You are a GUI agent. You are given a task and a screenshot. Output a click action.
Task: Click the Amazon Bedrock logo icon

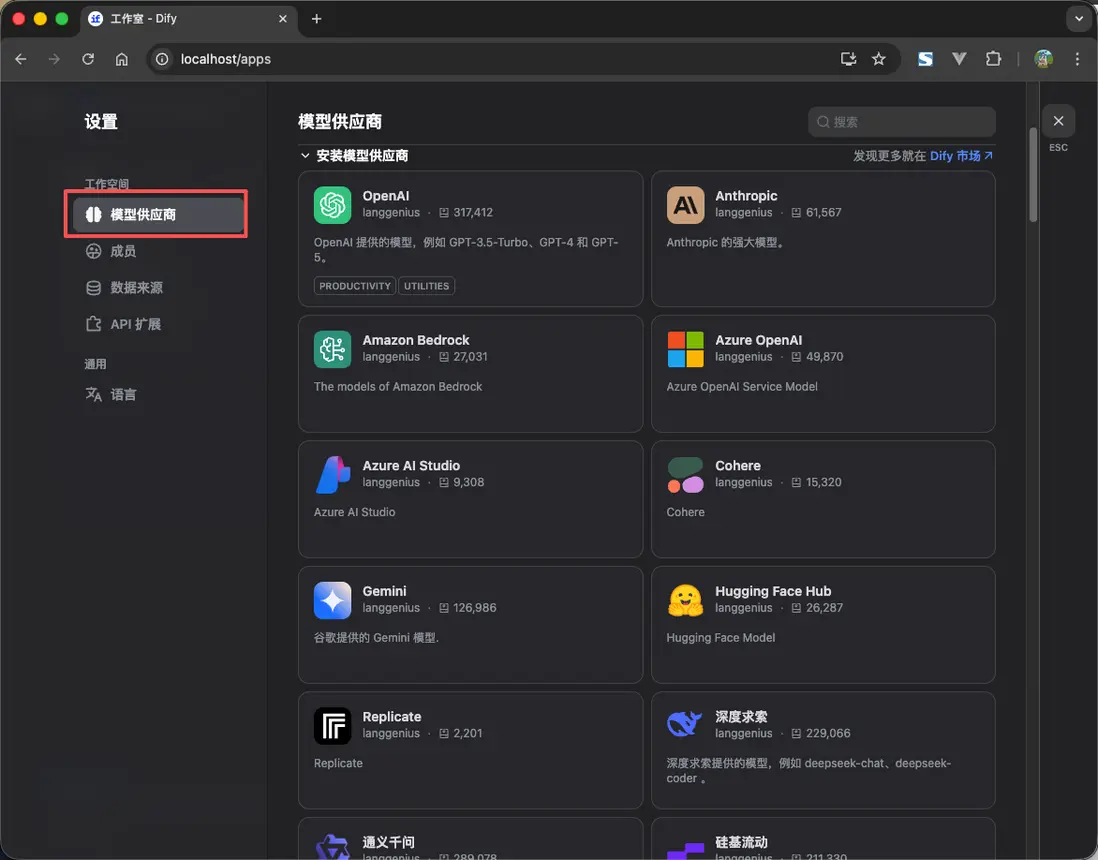point(333,349)
